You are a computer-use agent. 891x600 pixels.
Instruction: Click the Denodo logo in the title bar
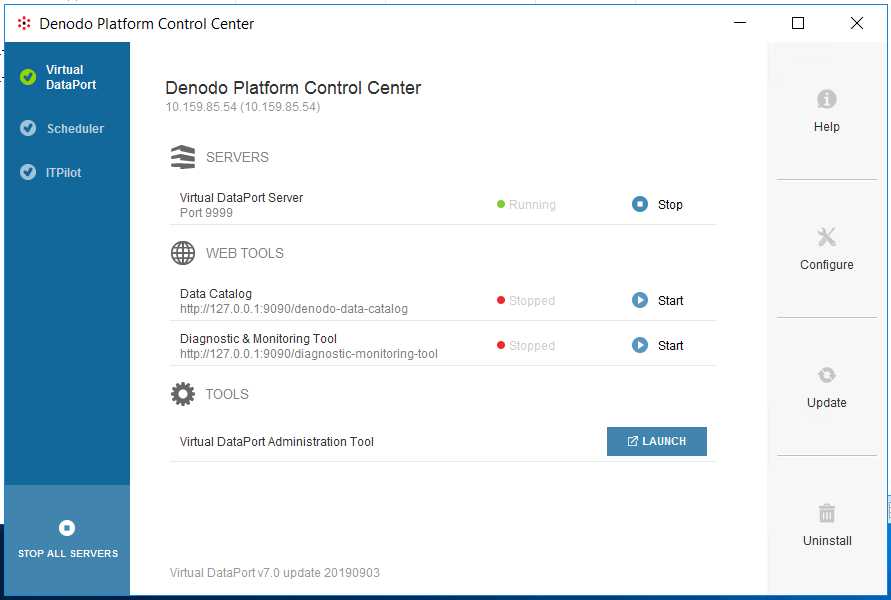click(24, 23)
